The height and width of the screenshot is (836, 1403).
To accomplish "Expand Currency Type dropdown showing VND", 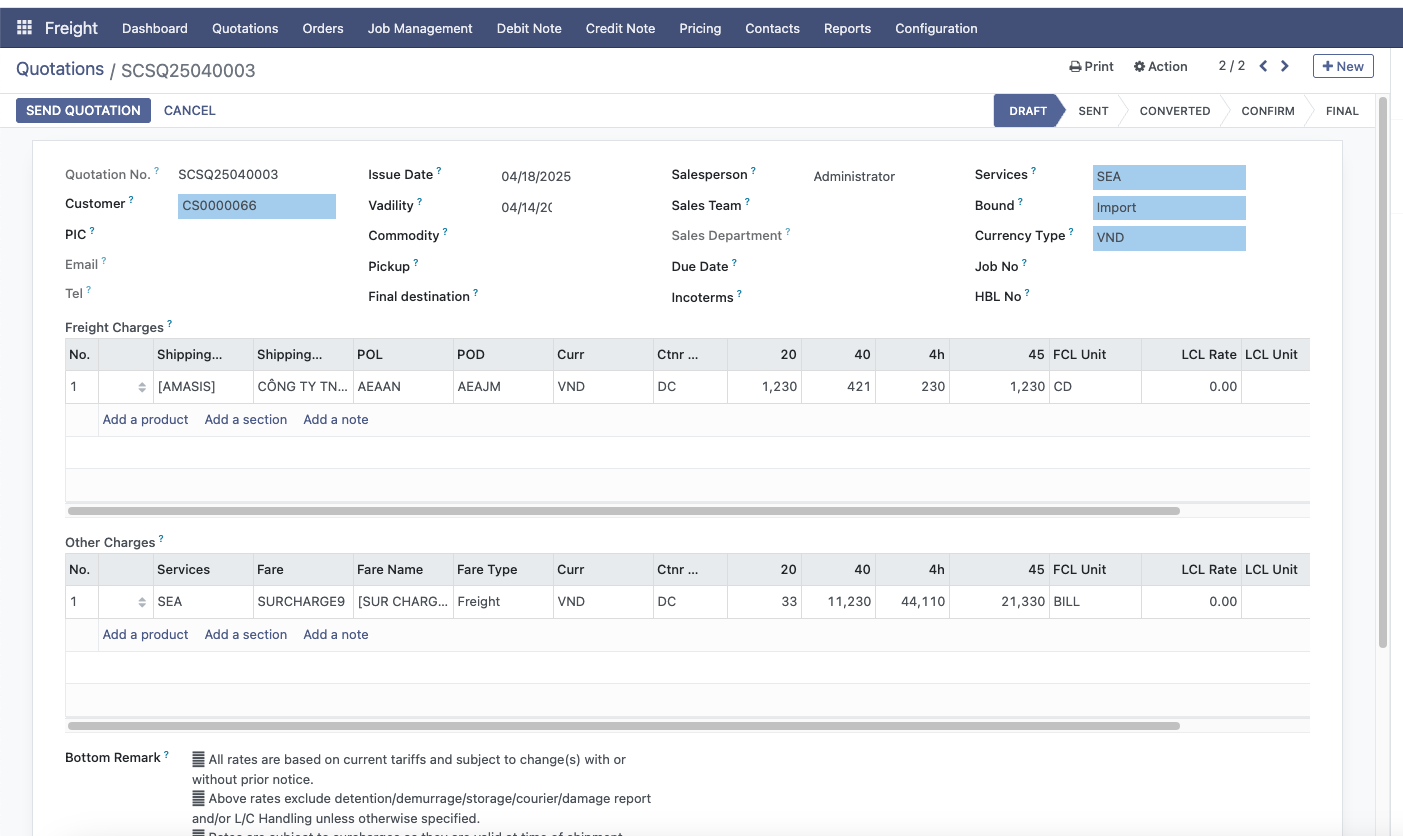I will (x=1168, y=238).
